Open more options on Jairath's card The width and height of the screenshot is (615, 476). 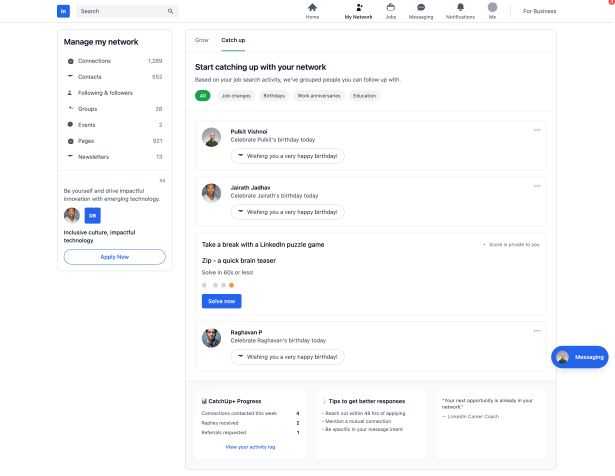tap(537, 186)
